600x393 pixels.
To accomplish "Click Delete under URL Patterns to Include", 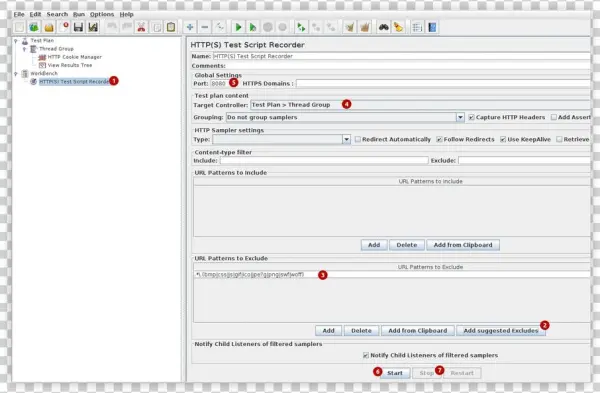I will click(406, 245).
